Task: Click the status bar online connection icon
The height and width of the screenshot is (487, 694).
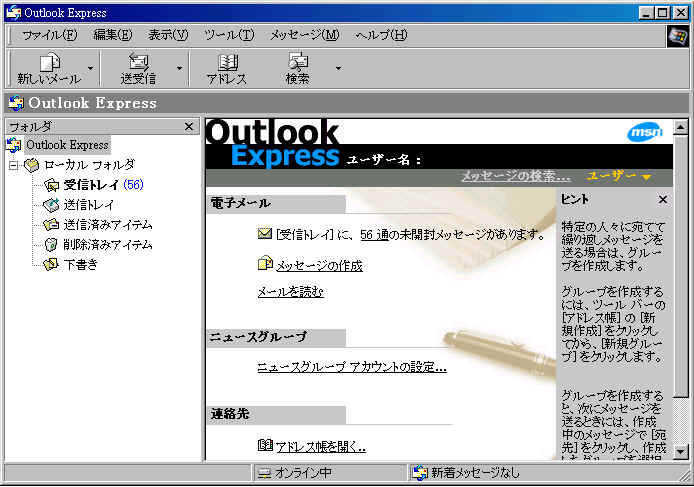Action: 264,473
